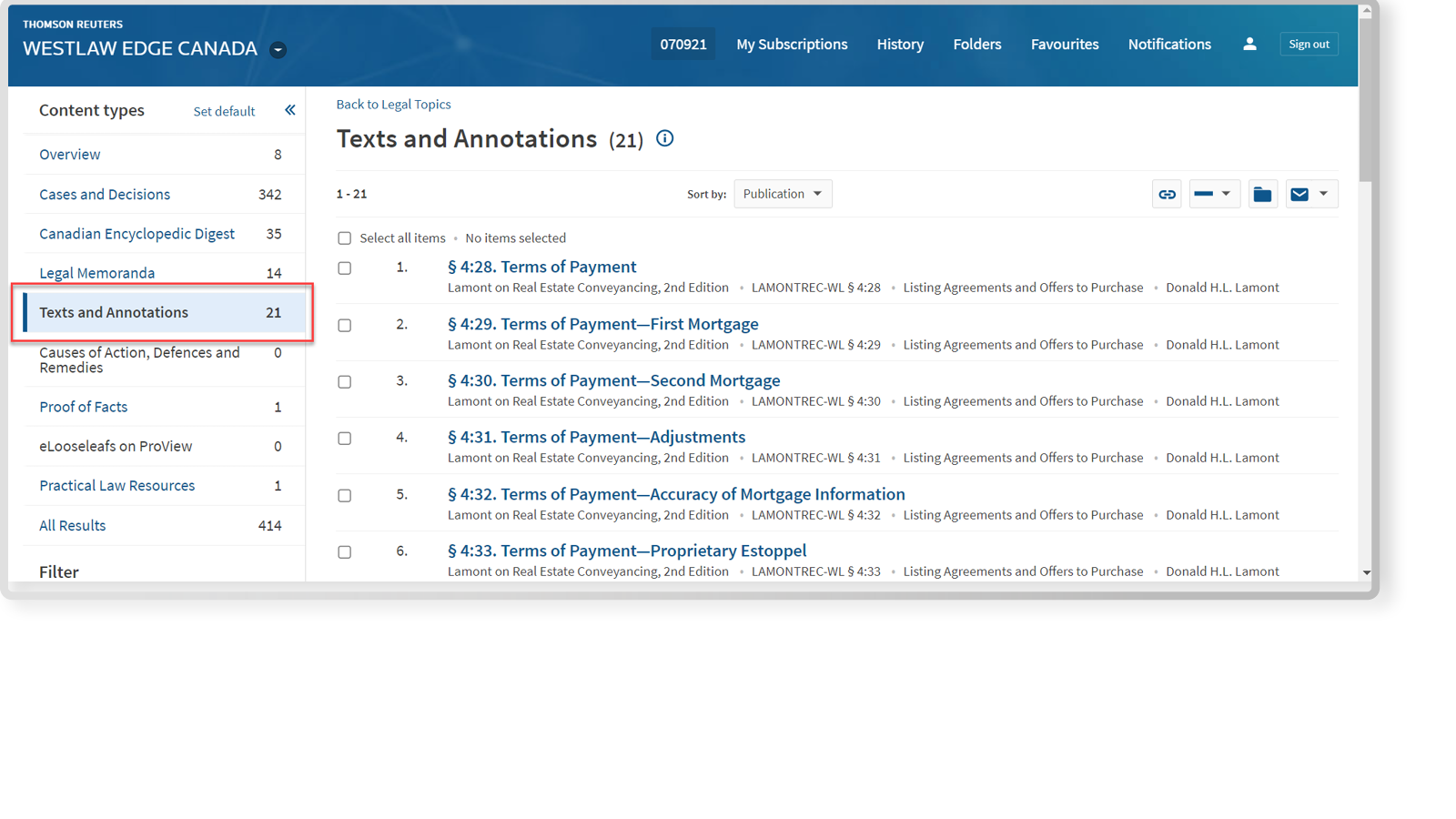
Task: Select checkbox for § 4:31 Adjustments
Action: point(344,439)
